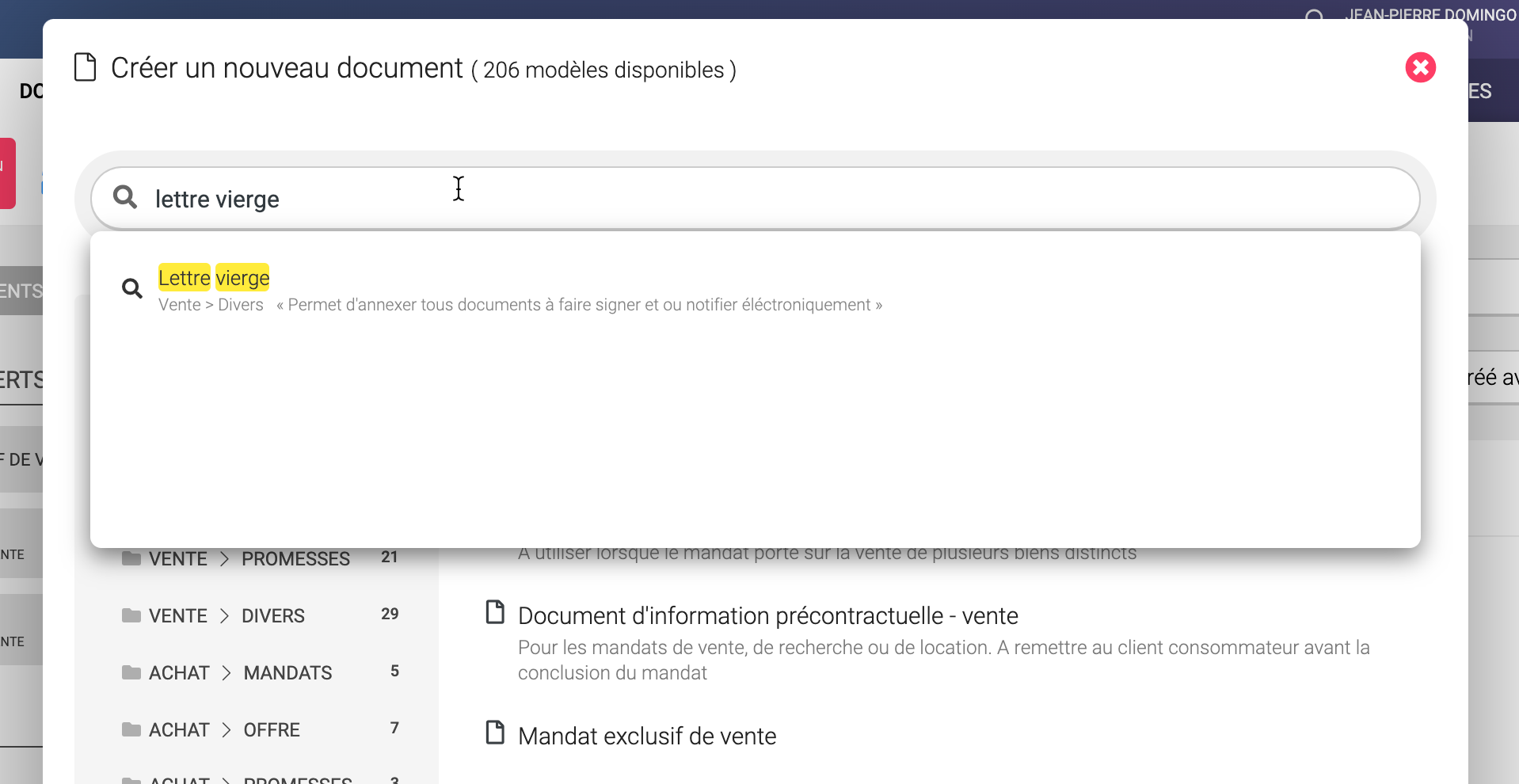This screenshot has height=784, width=1519.
Task: Click folder icon next to Vente Promesses
Action: pos(131,558)
